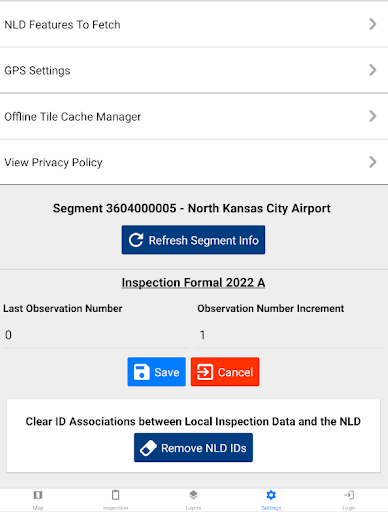Open the Map tab icon
The width and height of the screenshot is (388, 512).
(38, 495)
